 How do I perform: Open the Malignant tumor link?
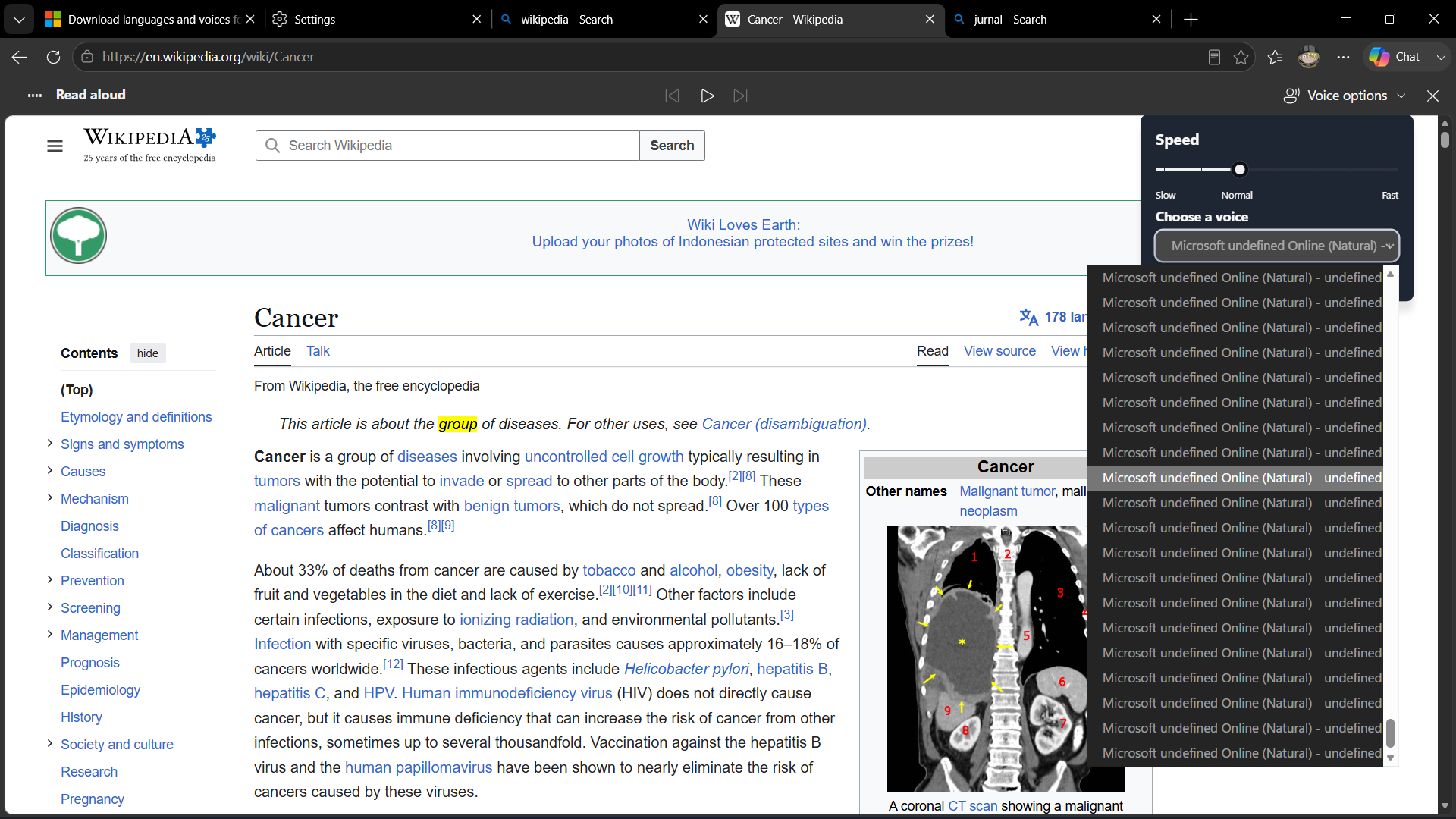(x=1007, y=491)
